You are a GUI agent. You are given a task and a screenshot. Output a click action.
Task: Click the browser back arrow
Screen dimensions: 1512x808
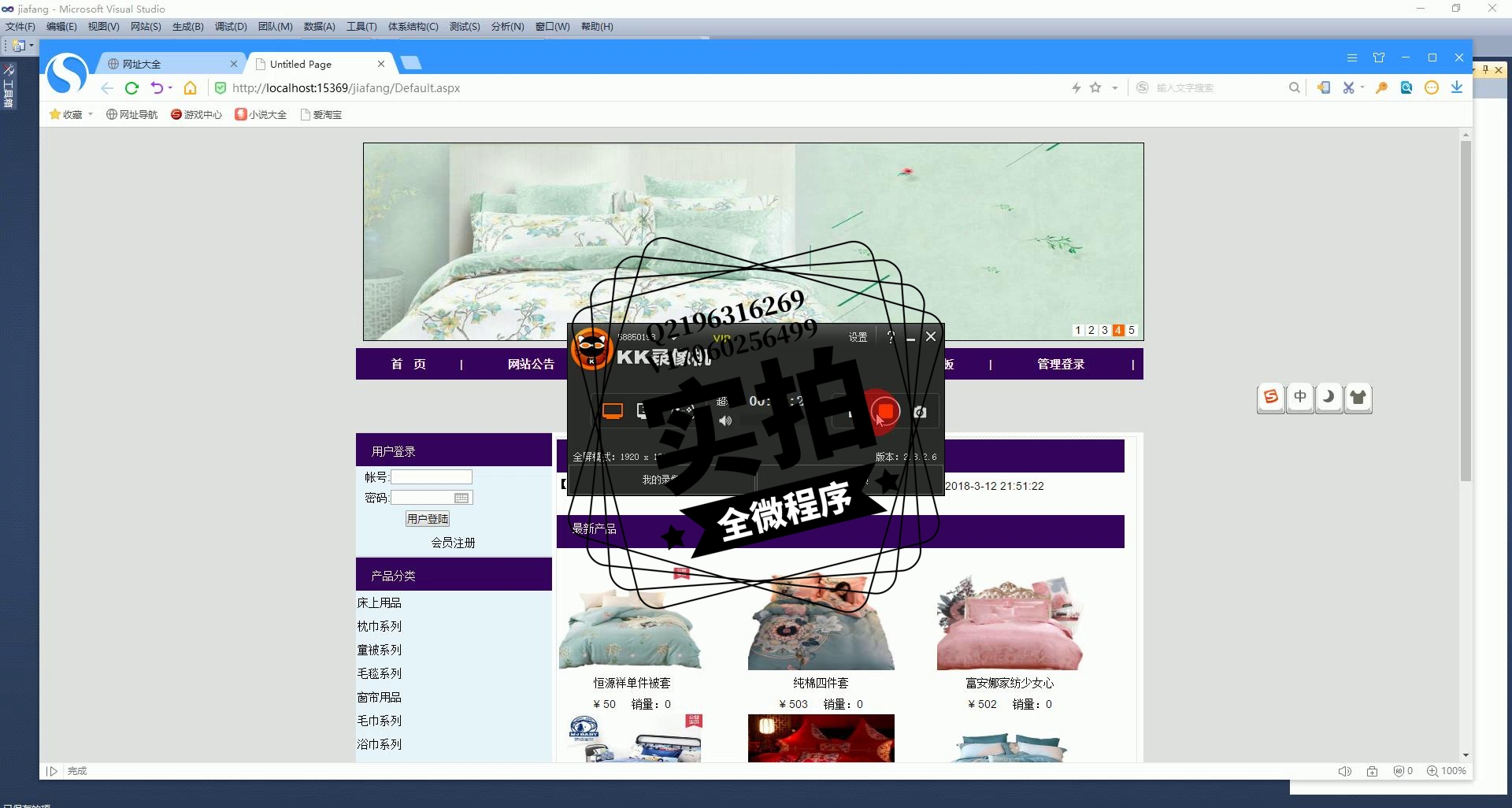tap(107, 88)
